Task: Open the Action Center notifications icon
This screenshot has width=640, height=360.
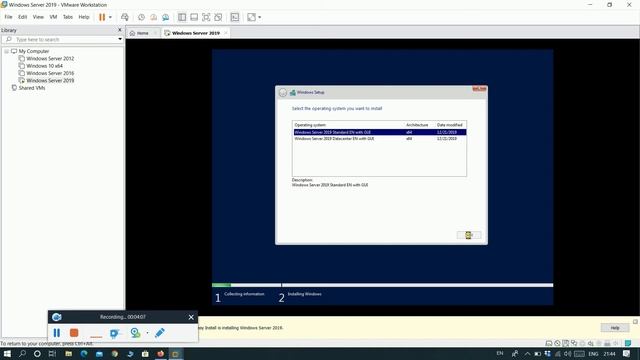Action: point(627,354)
